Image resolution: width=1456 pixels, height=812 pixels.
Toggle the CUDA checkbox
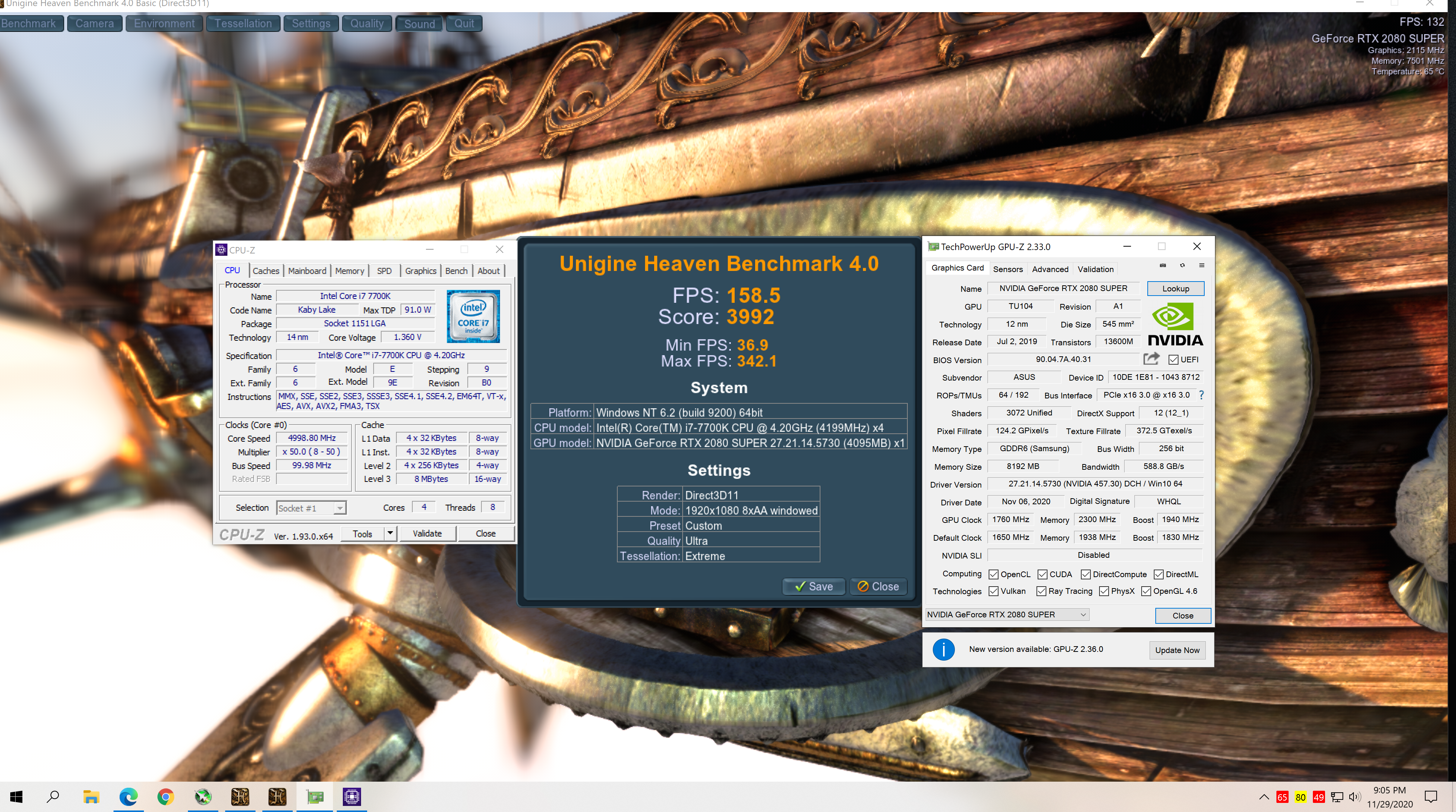click(1042, 574)
